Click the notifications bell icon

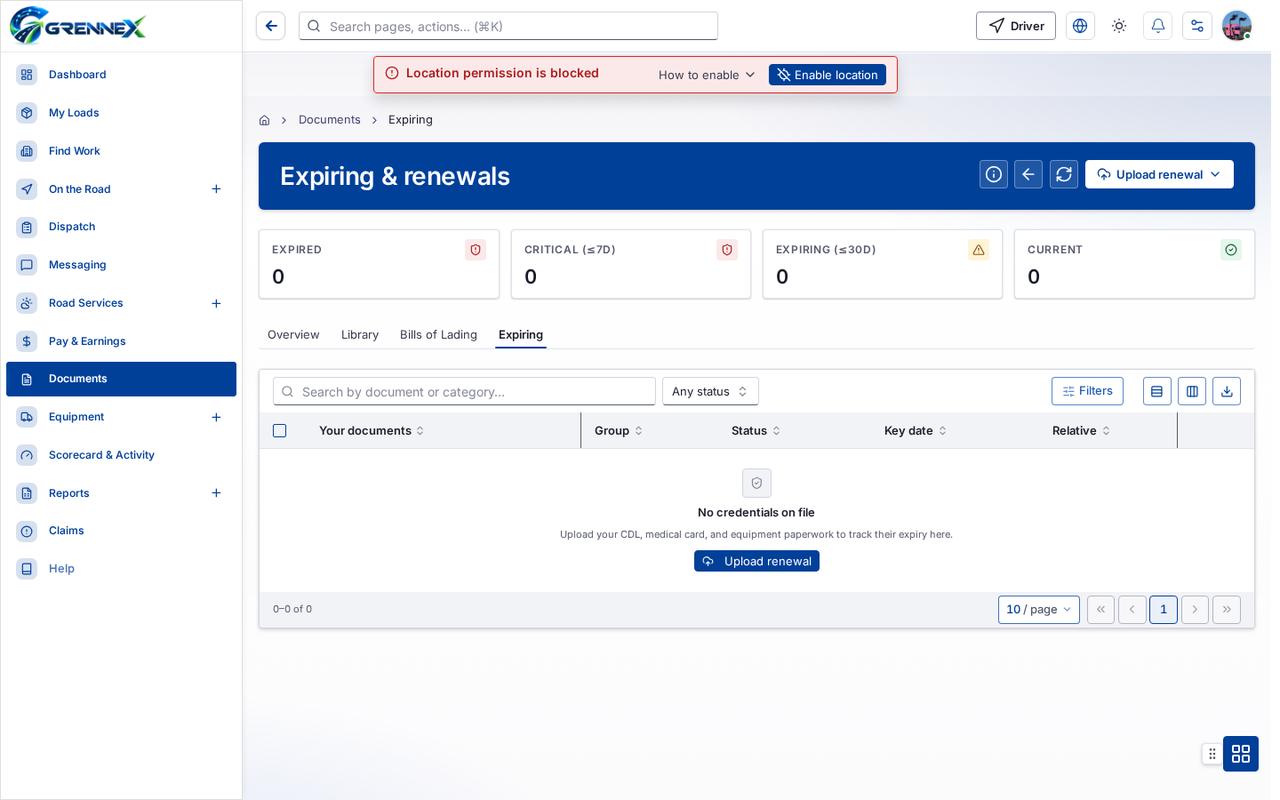tap(1158, 26)
